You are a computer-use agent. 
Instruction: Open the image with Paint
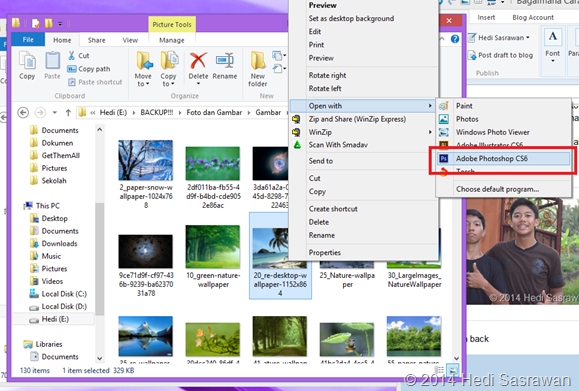tap(464, 106)
